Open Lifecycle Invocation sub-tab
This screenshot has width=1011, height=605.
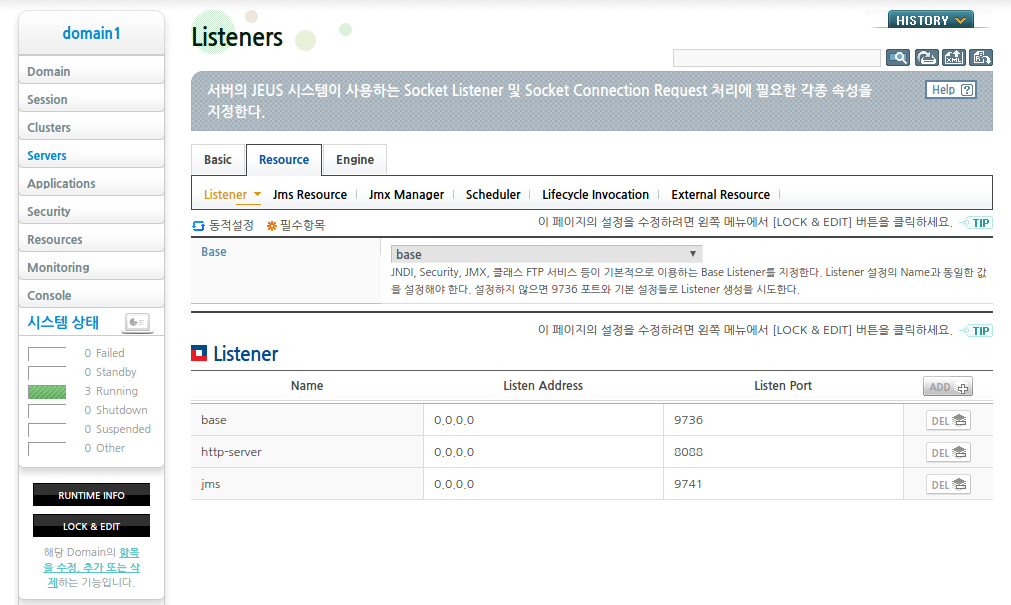click(595, 195)
